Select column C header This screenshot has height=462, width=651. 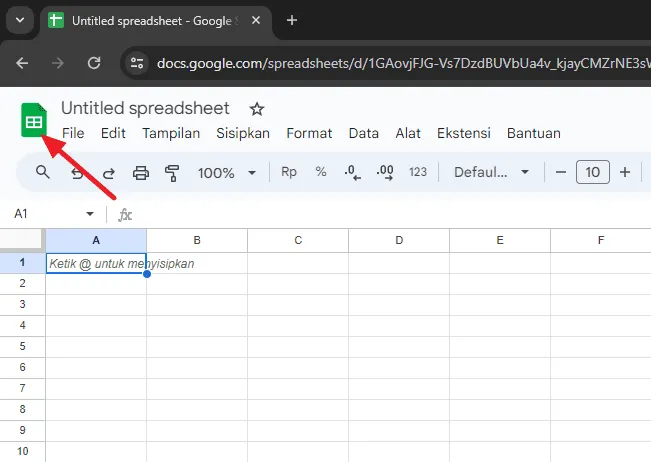coord(298,240)
